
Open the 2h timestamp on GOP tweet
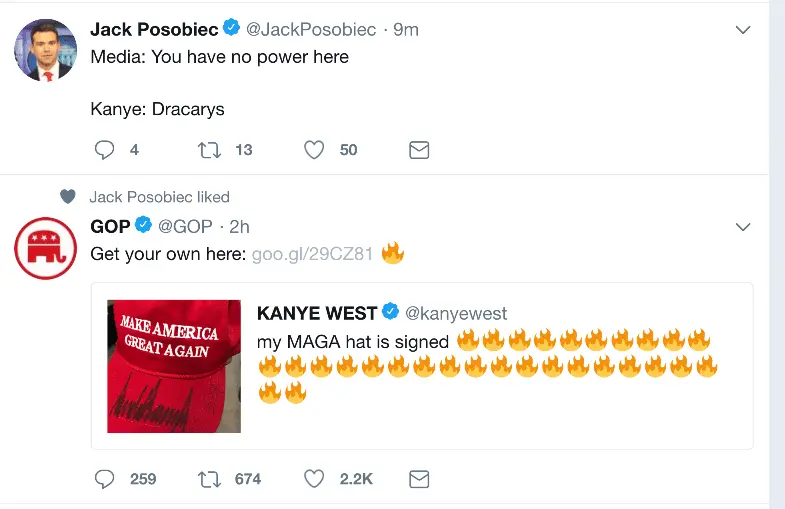tap(239, 227)
